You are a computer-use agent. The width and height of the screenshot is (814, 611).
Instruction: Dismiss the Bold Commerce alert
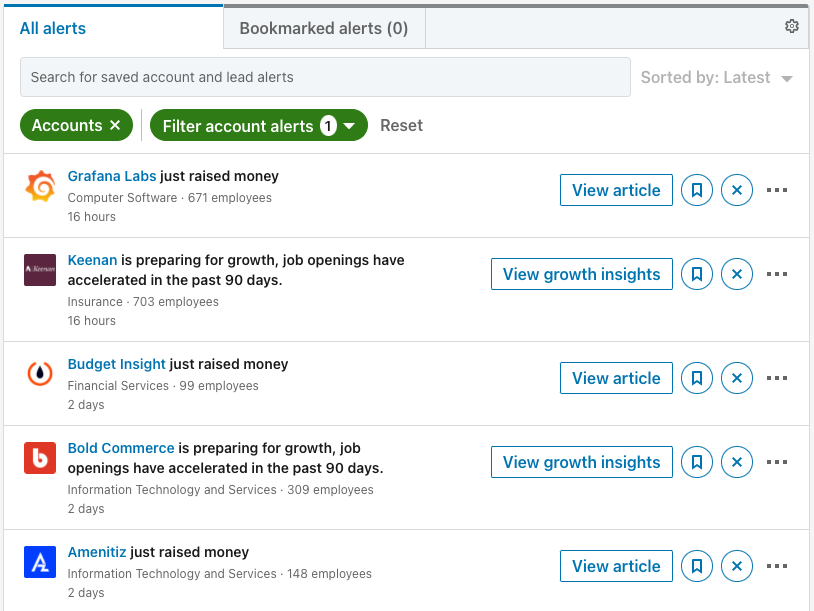tap(737, 462)
